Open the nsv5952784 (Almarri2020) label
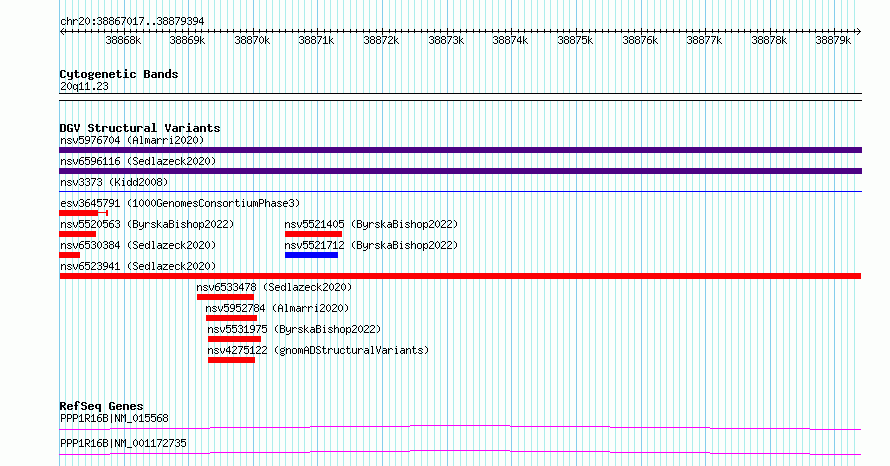Screen dimensions: 890x466 click(277, 308)
